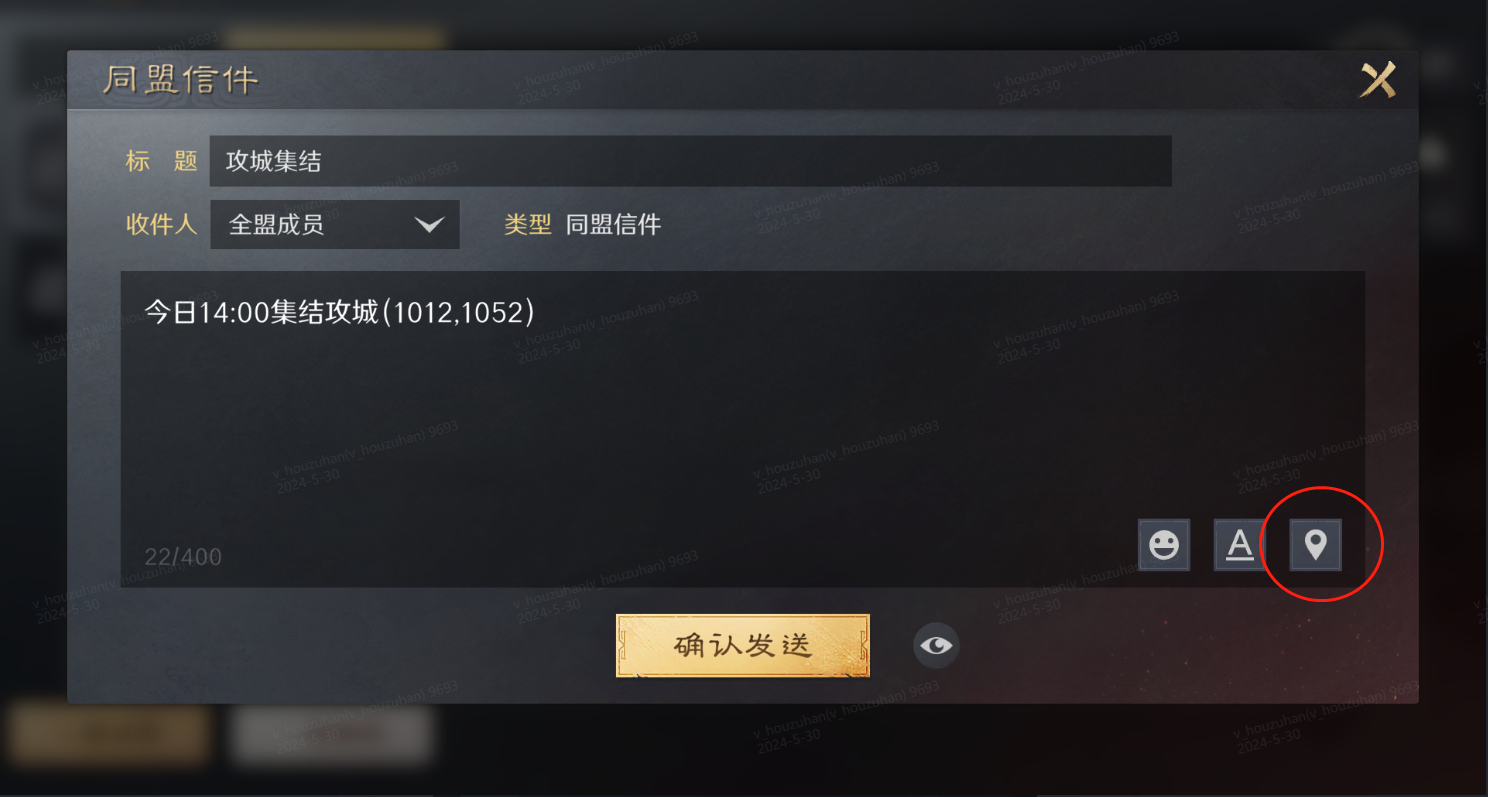Preview the letter with the eye icon
The image size is (1488, 797).
click(936, 646)
